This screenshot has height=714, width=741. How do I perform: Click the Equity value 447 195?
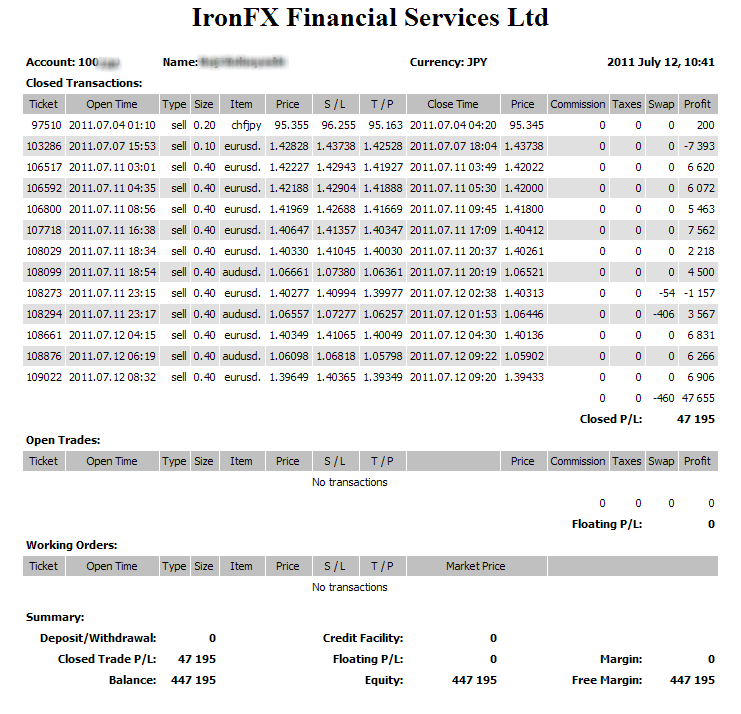[474, 680]
